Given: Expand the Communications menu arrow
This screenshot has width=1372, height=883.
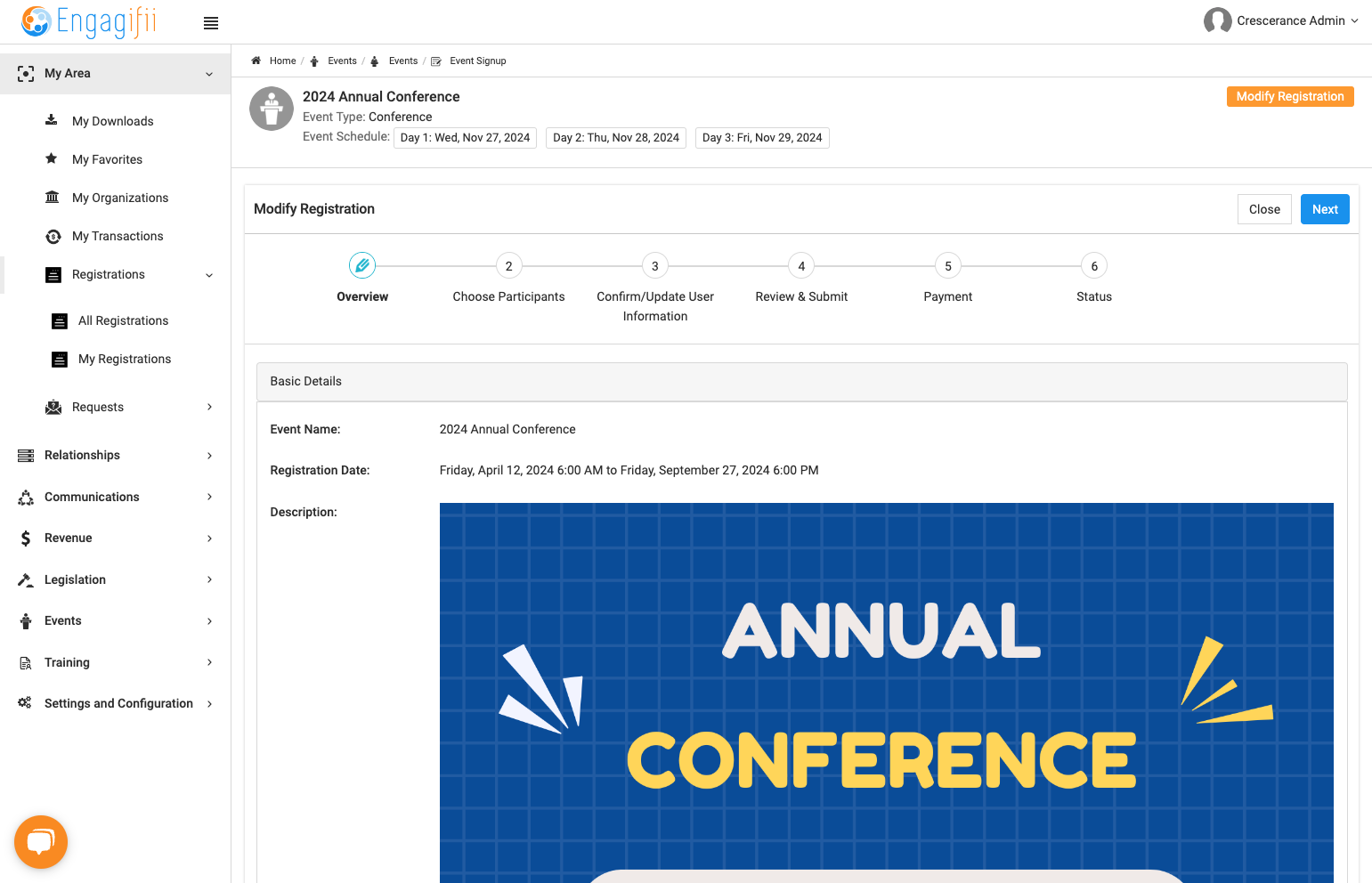Looking at the screenshot, I should tap(210, 497).
